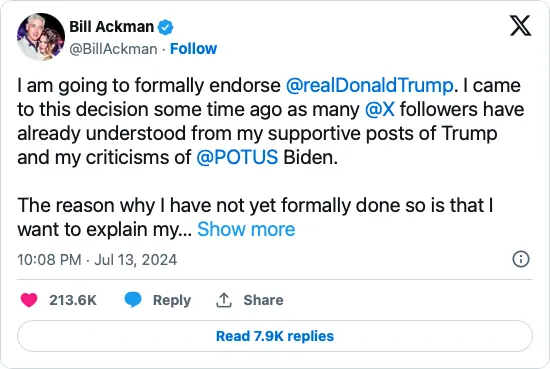Click the share upload arrow icon
550x369 pixels.
tap(223, 300)
